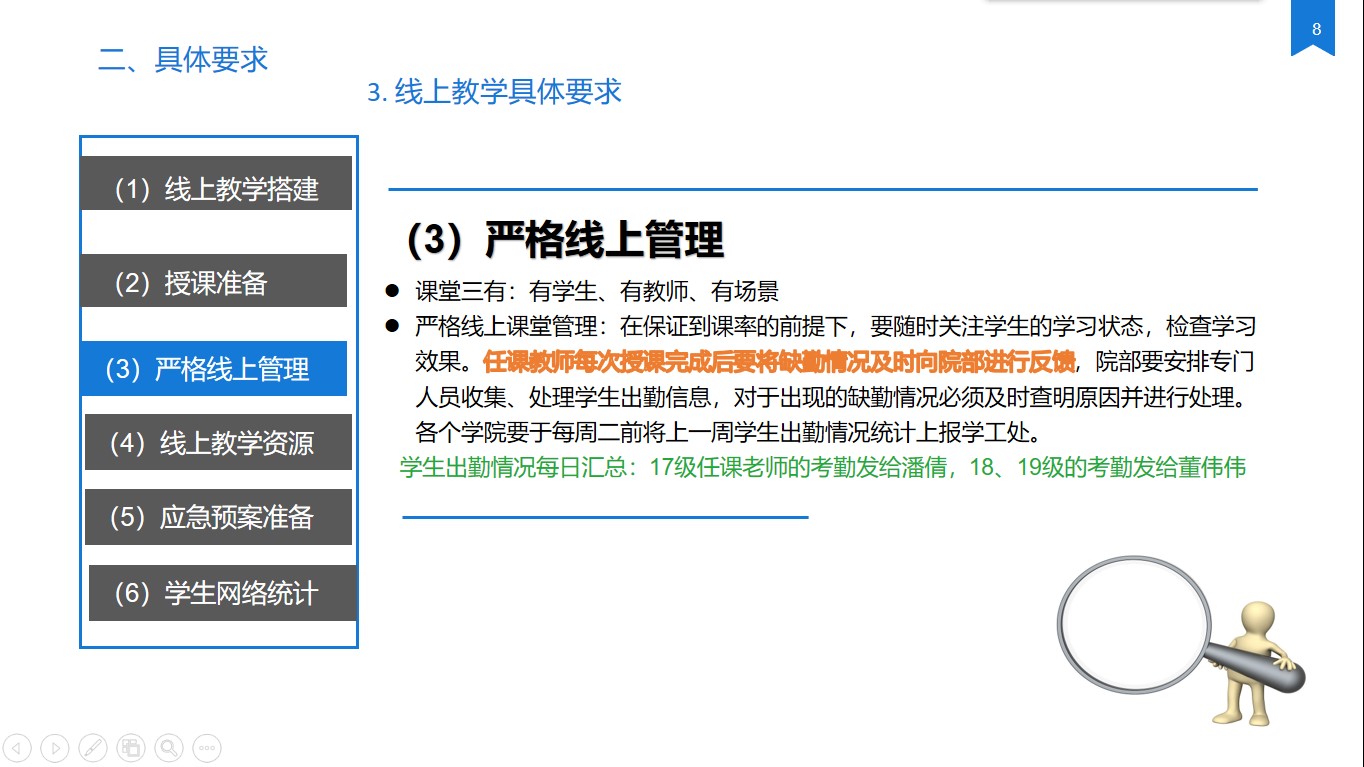Click the green 学生出勤情况每日汇总 line
The height and width of the screenshot is (767, 1364).
[x=822, y=468]
